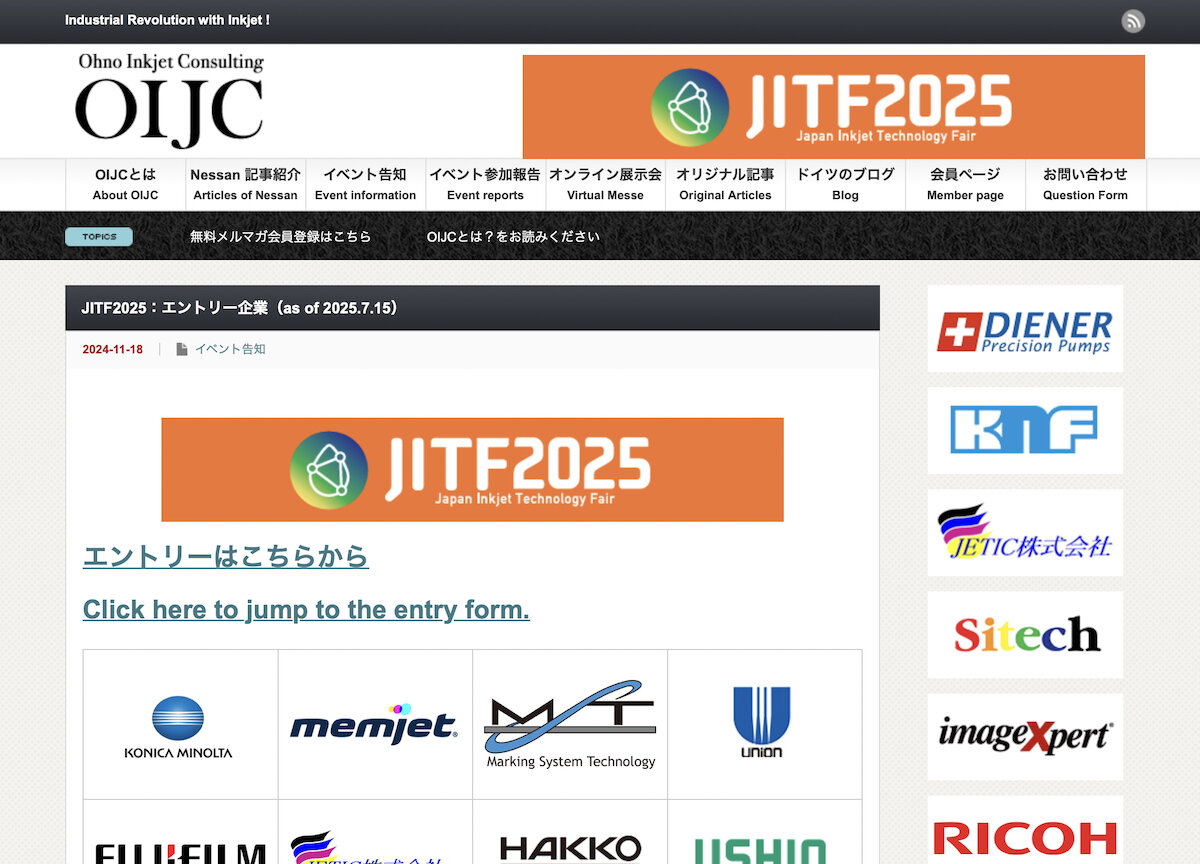Open the Diener Precision Pumps sidebar banner
The height and width of the screenshot is (864, 1200).
tap(1025, 329)
